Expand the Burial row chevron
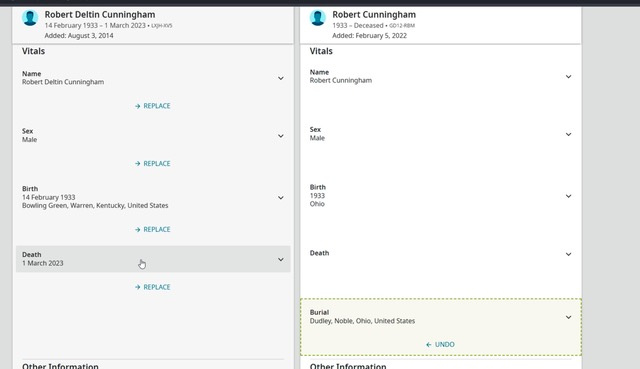 [568, 317]
